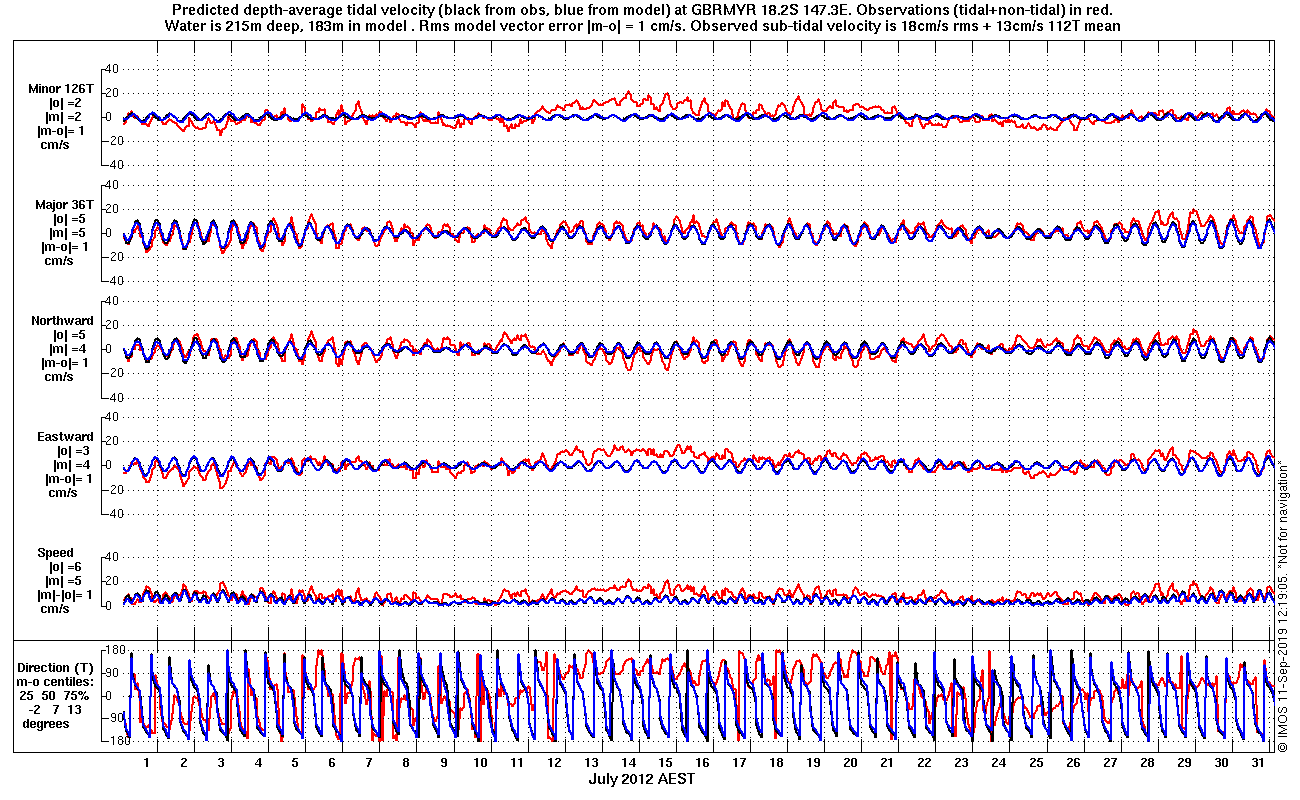Click the x-axis day label 31

(x=1258, y=763)
